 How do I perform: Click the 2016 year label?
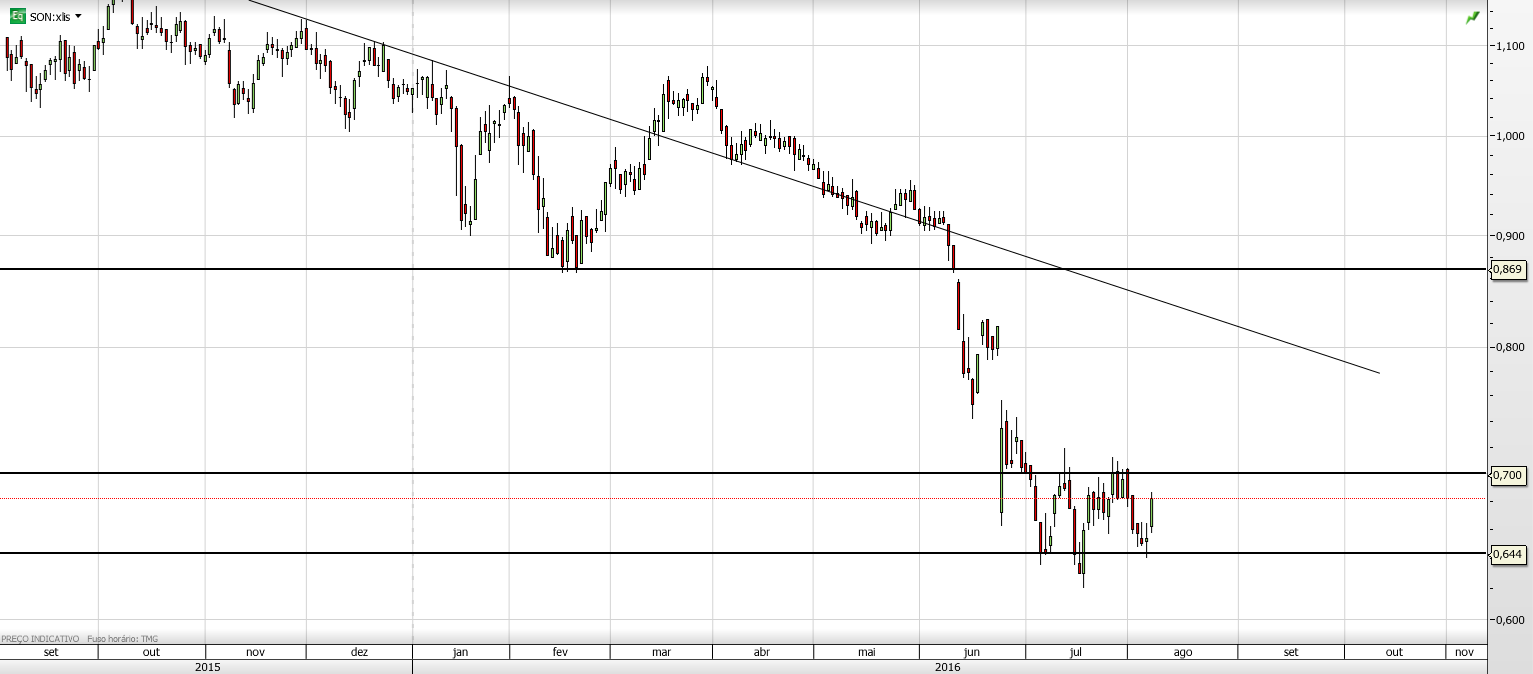947,666
